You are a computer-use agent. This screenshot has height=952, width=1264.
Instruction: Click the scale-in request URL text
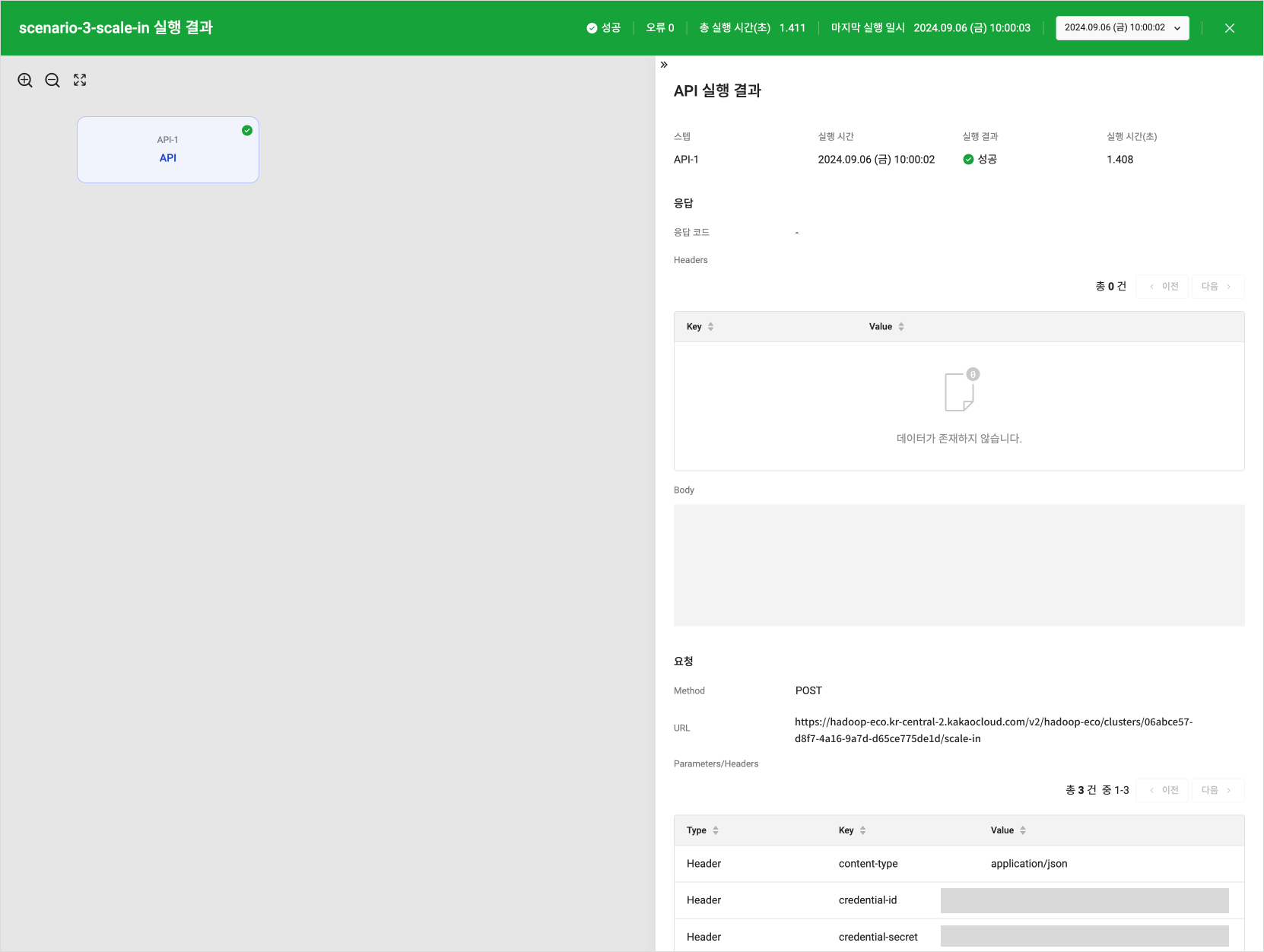[993, 730]
